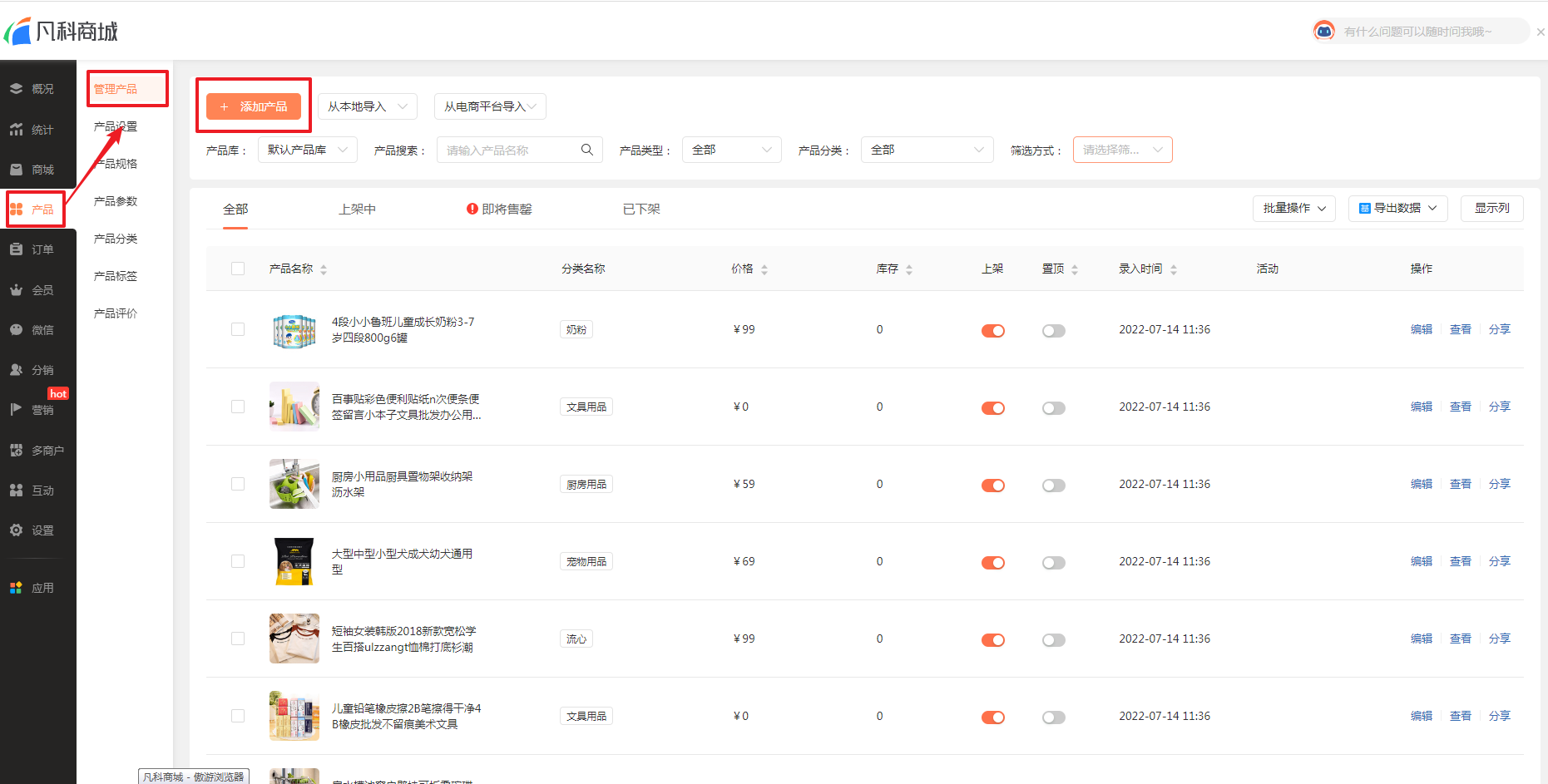Open the 会员 members sidebar icon
1548x784 pixels.
[17, 290]
